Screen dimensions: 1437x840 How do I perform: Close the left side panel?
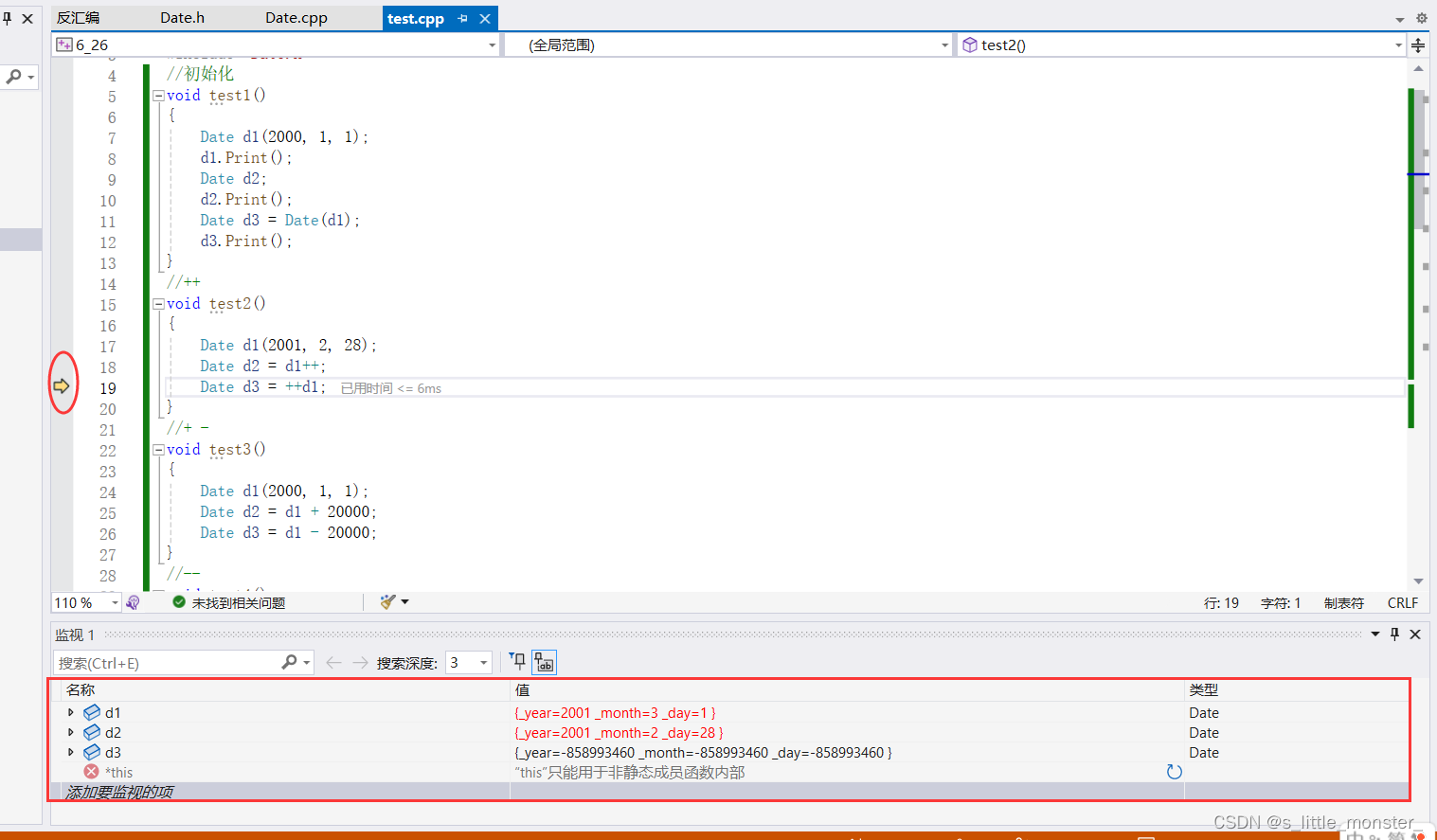[x=27, y=18]
